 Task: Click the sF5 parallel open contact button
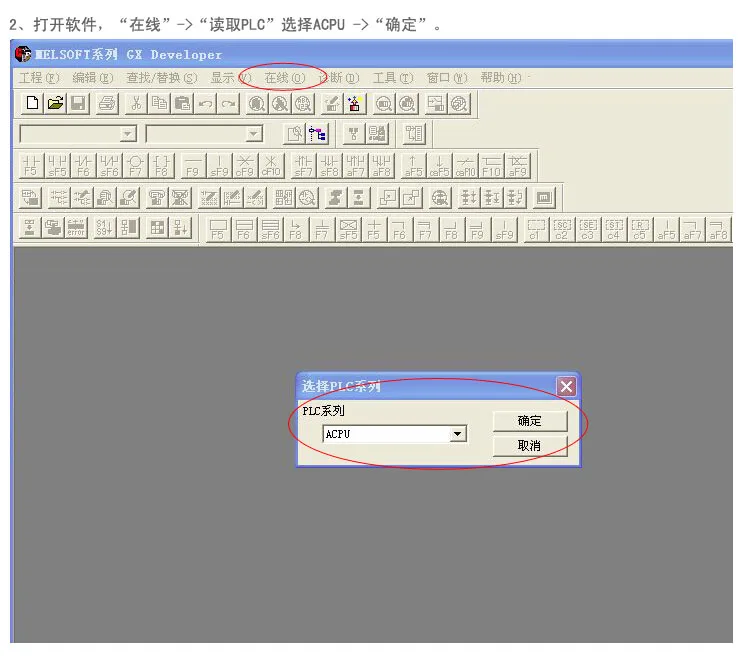click(57, 165)
